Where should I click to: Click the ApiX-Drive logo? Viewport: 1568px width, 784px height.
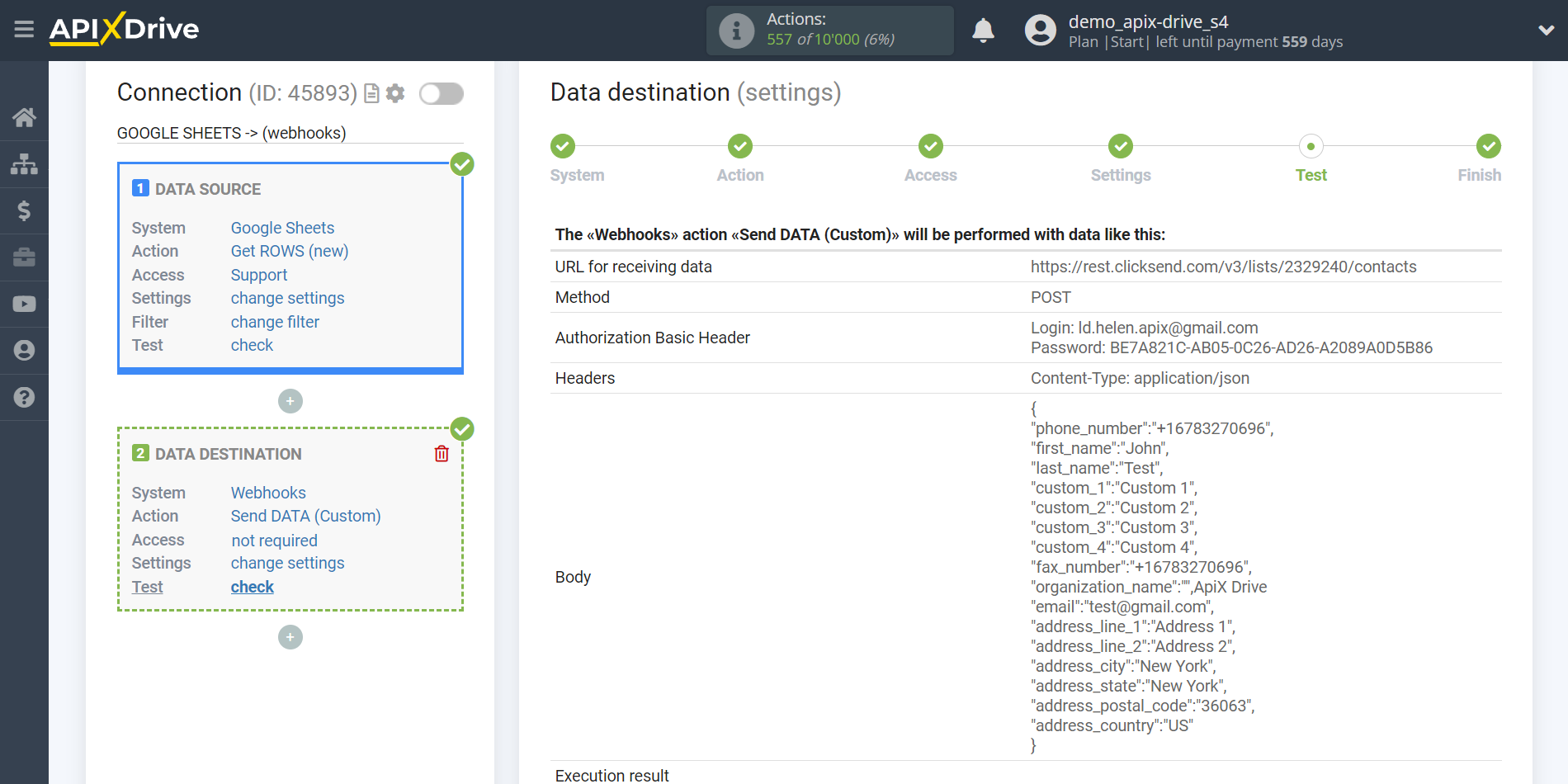pos(124,29)
